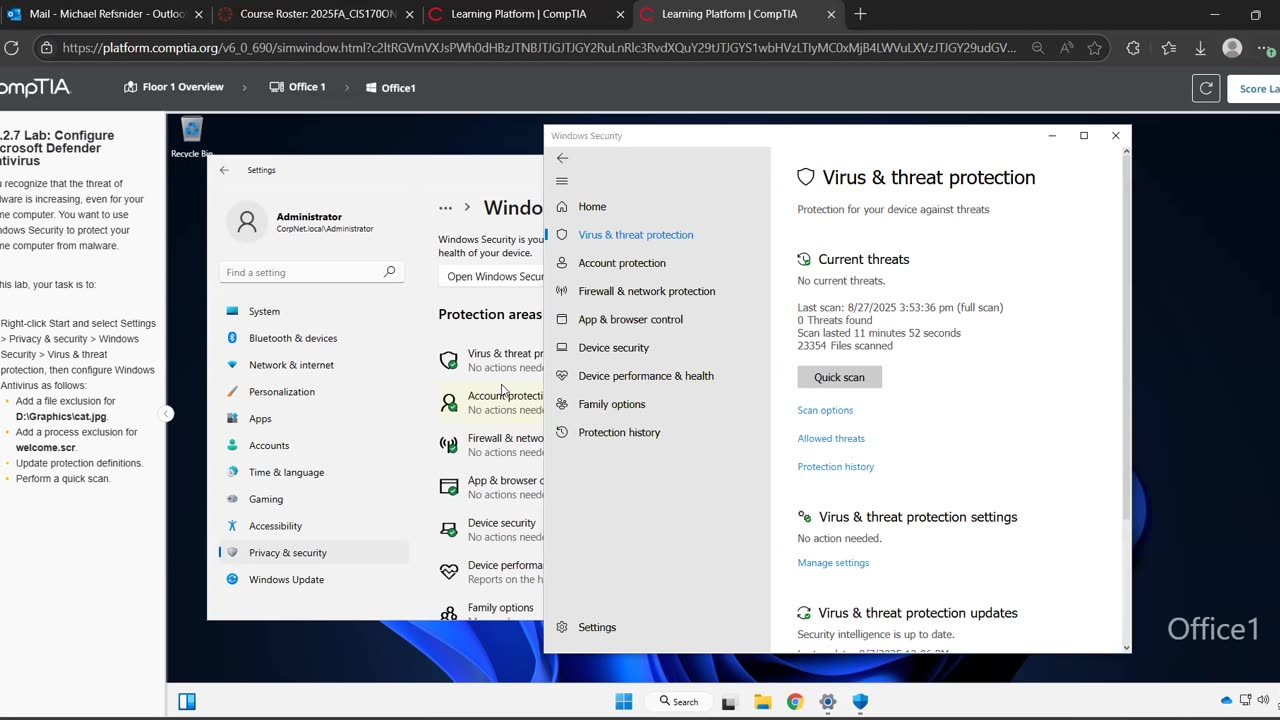Screen dimensions: 1280x720
Task: Click the Office 1 breadcrumb with monitor icon
Action: (298, 87)
